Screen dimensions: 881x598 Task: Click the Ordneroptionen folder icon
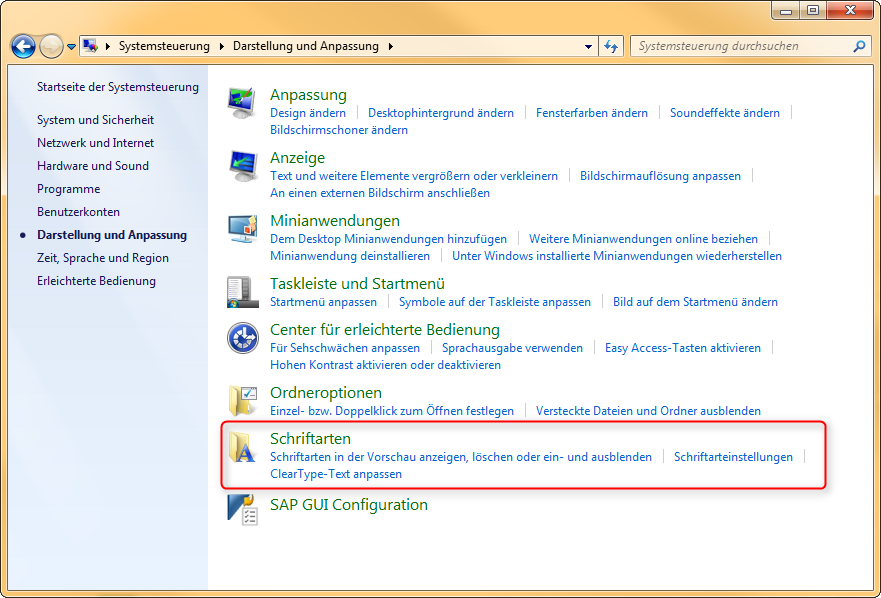click(x=242, y=401)
